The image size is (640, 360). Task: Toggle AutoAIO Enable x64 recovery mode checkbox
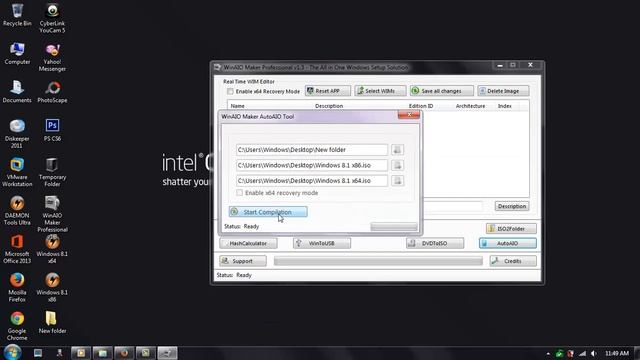[x=240, y=193]
